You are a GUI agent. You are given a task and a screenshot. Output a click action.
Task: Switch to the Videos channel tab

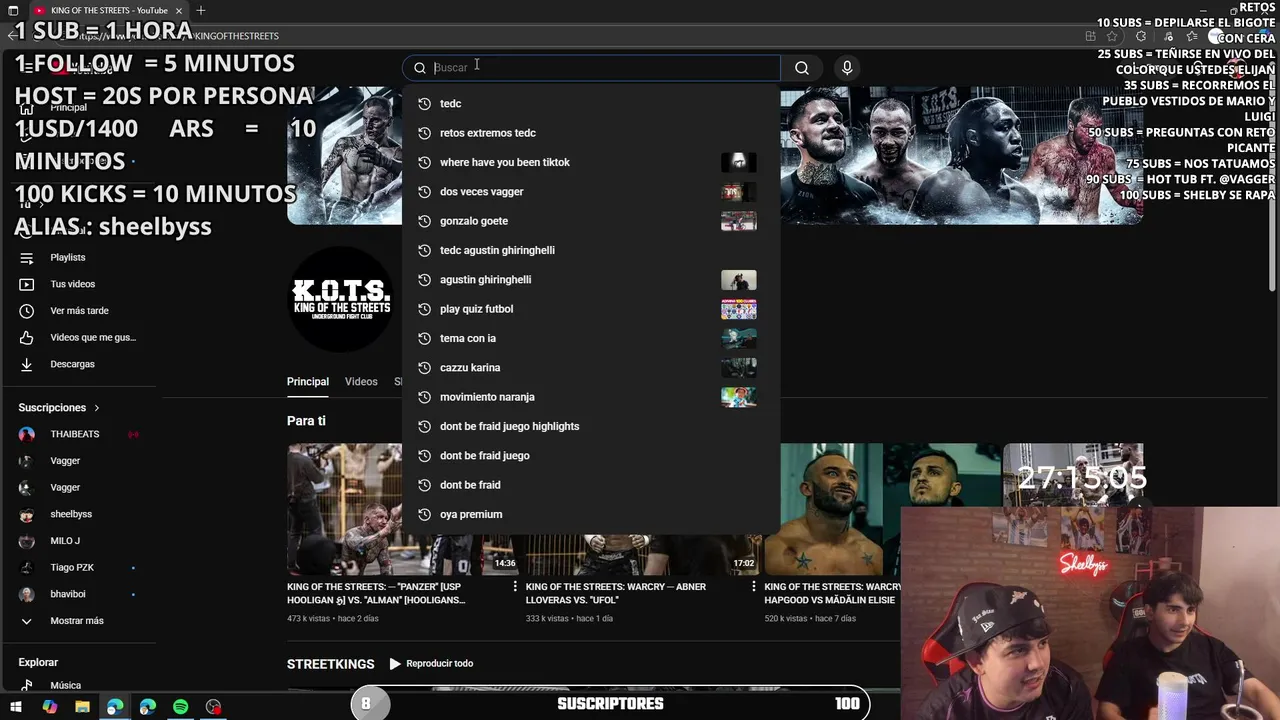point(361,382)
